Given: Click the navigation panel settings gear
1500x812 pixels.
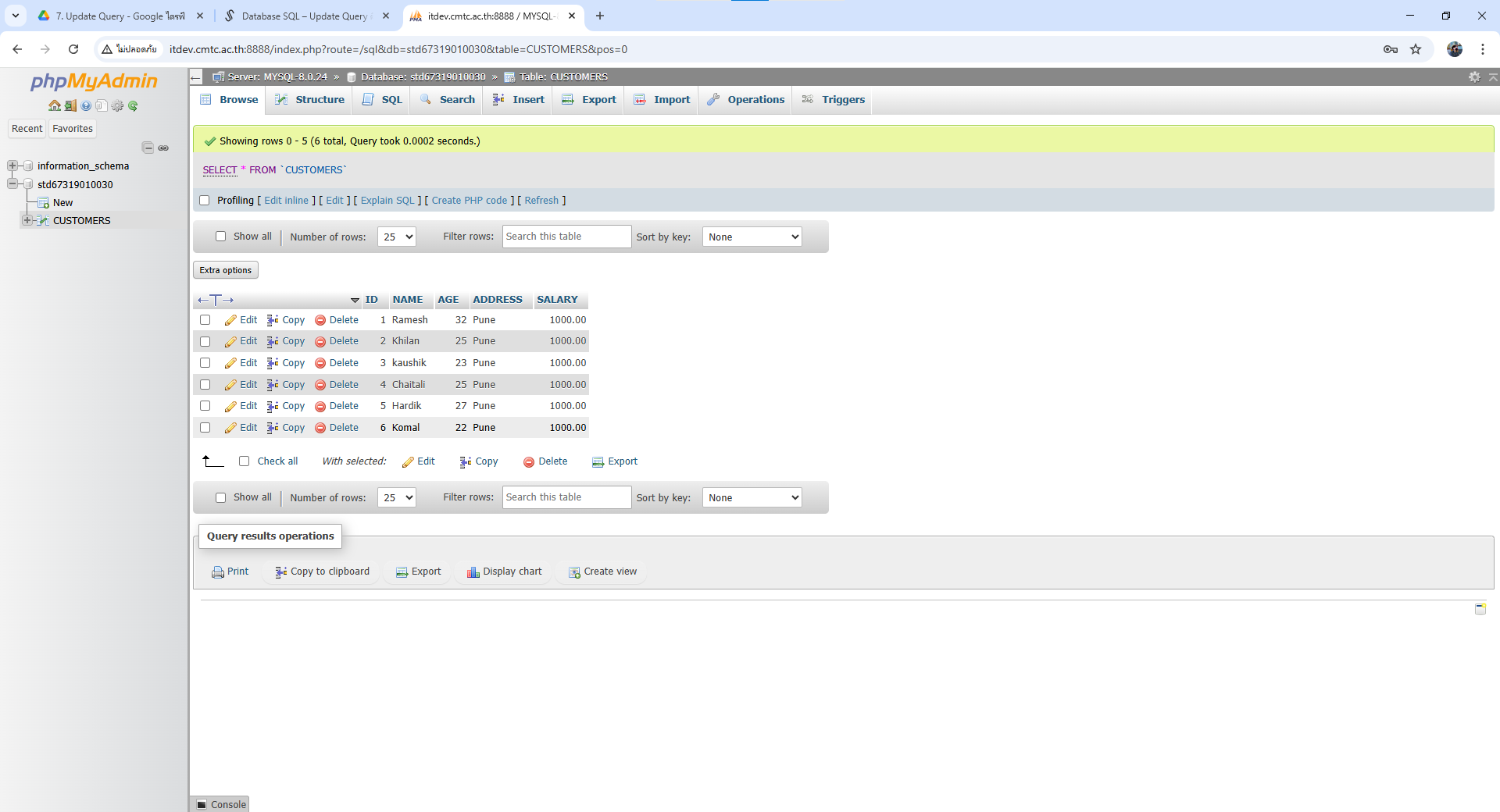Looking at the screenshot, I should [x=117, y=106].
